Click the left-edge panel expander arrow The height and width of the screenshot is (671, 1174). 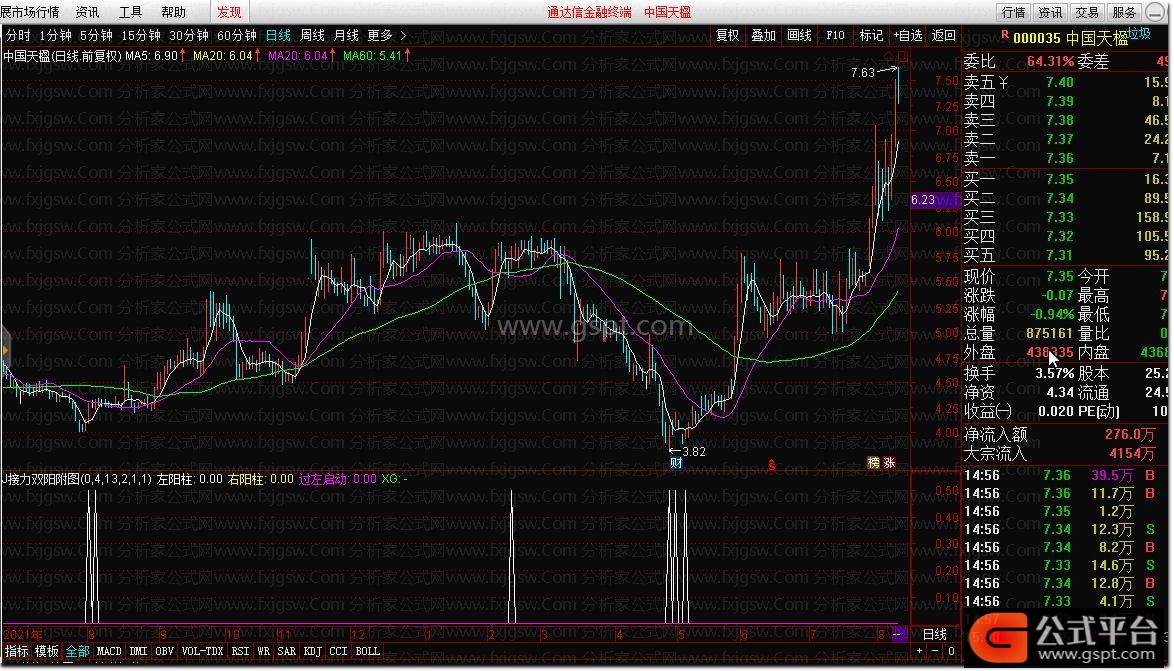[4, 350]
